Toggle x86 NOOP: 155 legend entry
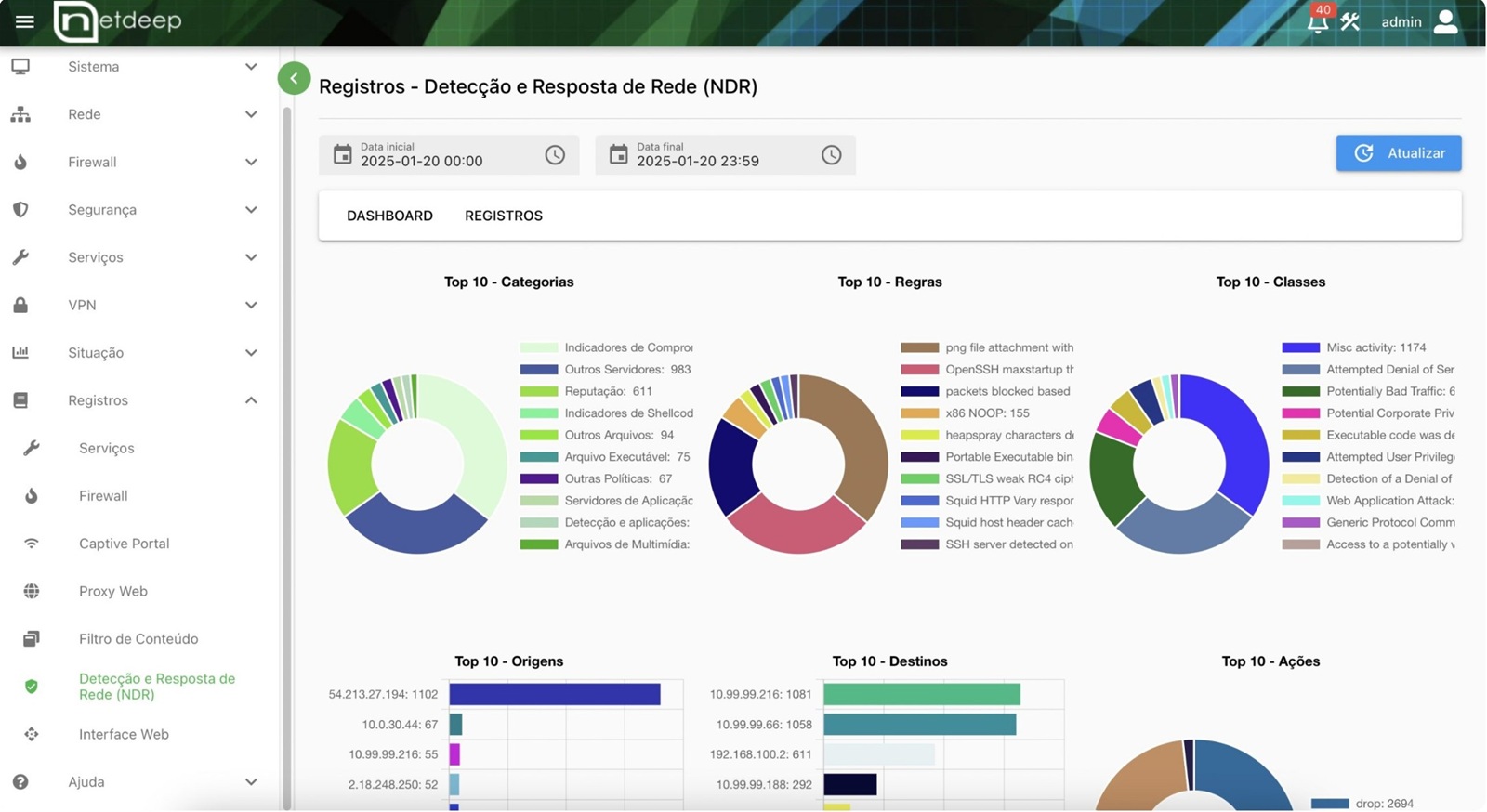 point(965,413)
